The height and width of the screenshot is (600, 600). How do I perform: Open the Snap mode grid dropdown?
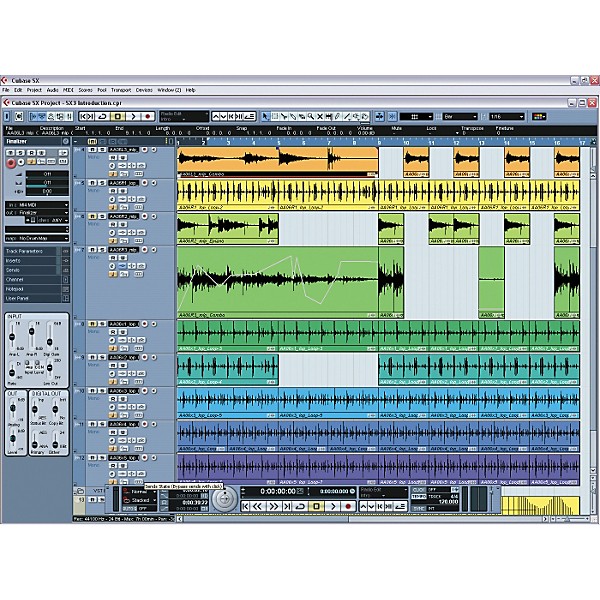click(416, 117)
